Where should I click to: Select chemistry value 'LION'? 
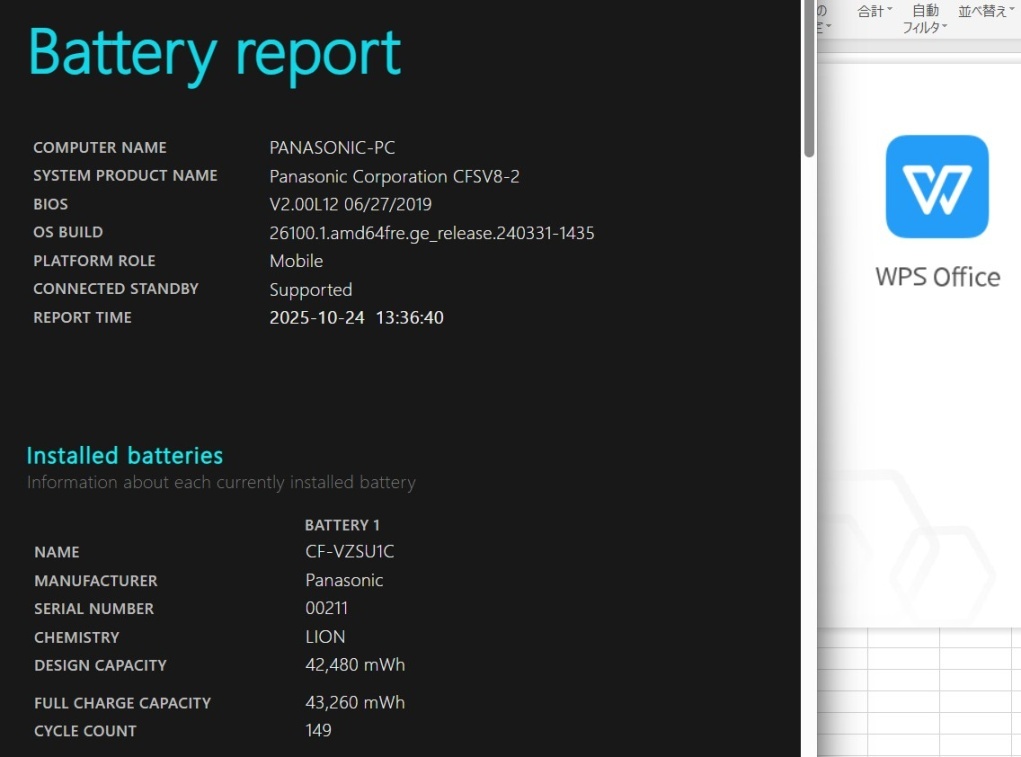(x=325, y=637)
